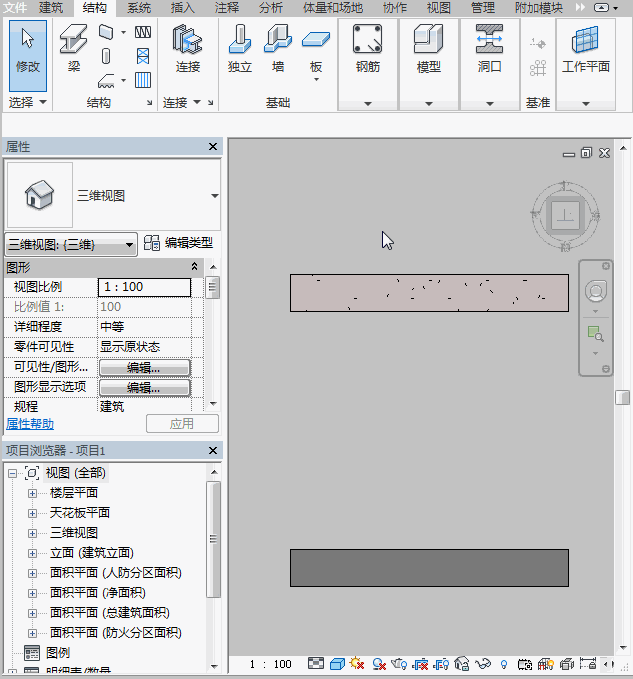
Task: Select the beam system tool icon
Action: (x=143, y=81)
